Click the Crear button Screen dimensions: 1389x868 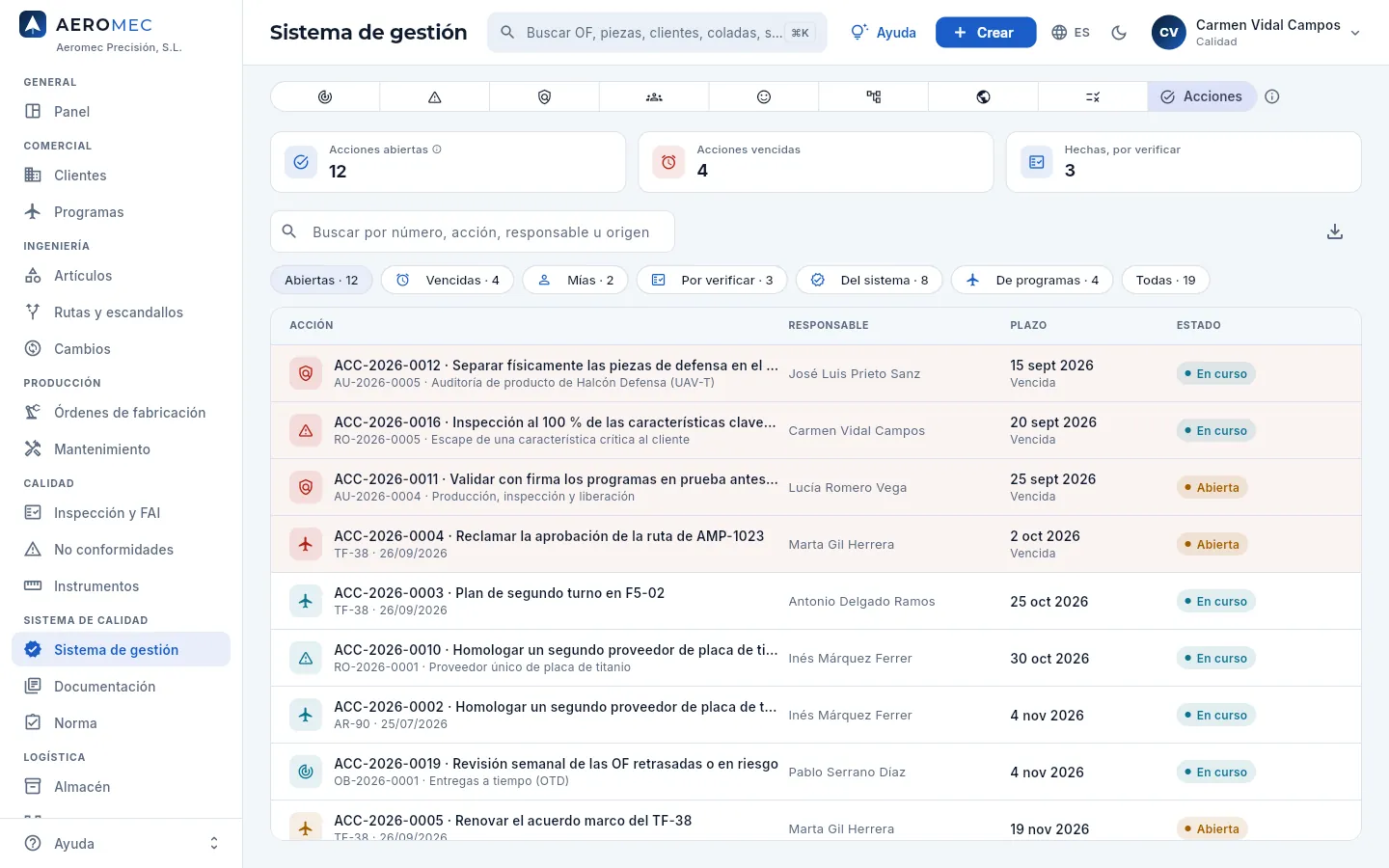pyautogui.click(x=986, y=33)
